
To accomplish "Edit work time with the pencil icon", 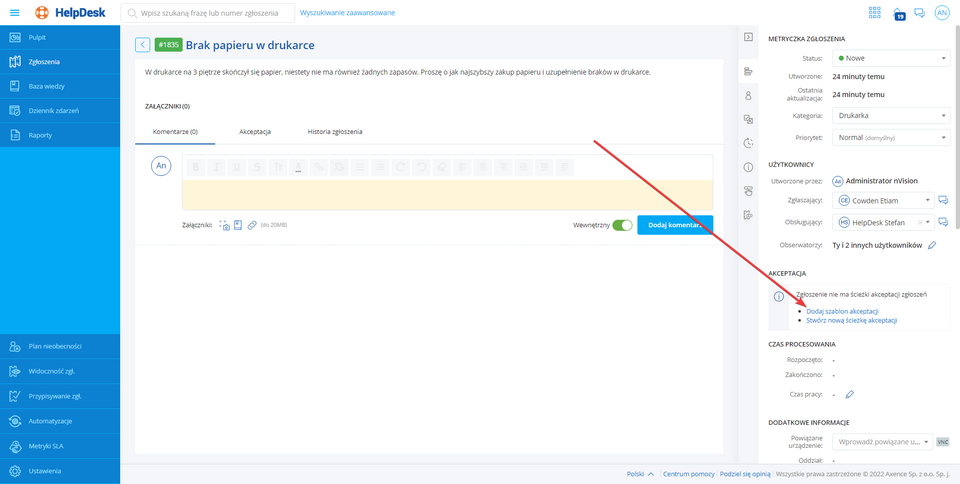I will tap(850, 395).
